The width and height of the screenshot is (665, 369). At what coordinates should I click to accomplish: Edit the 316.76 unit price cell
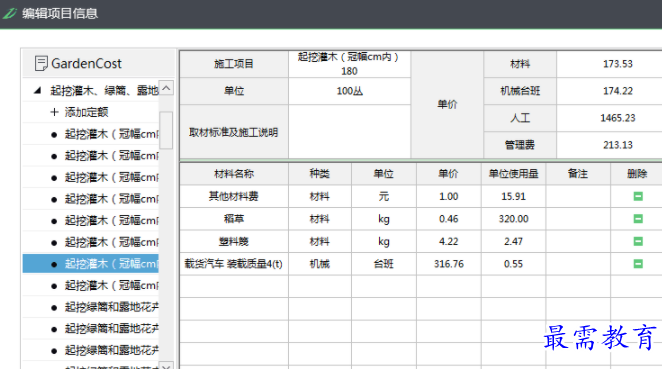[448, 264]
